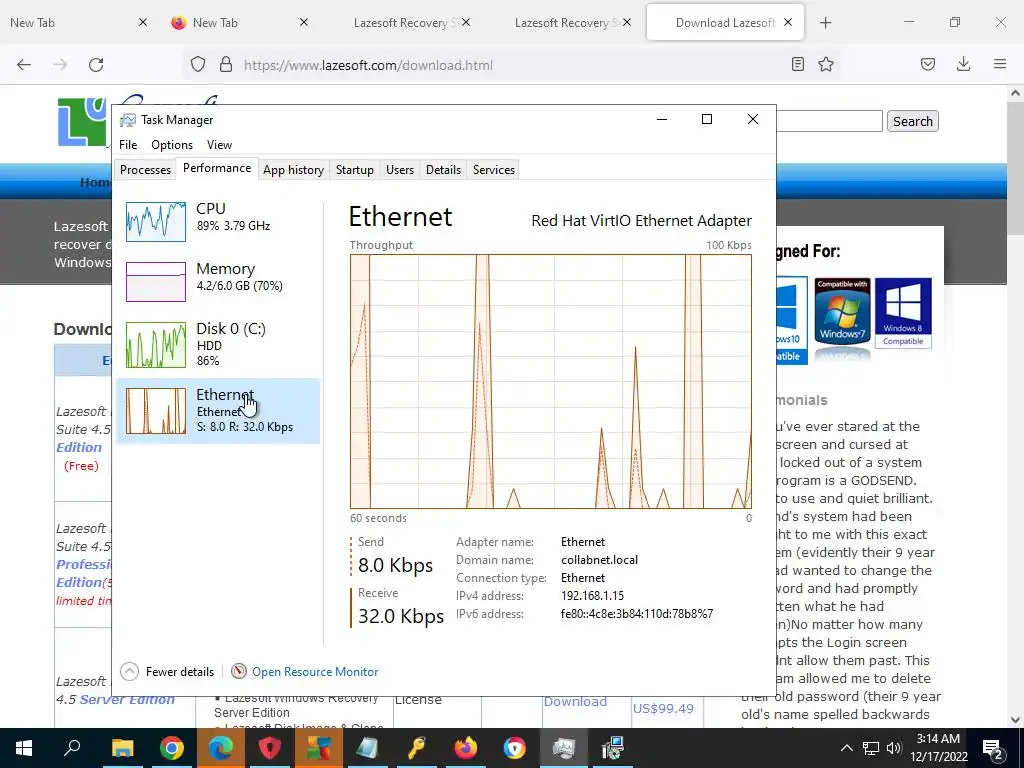Image resolution: width=1024 pixels, height=768 pixels.
Task: Open the gold key app on the taskbar
Action: tap(417, 748)
